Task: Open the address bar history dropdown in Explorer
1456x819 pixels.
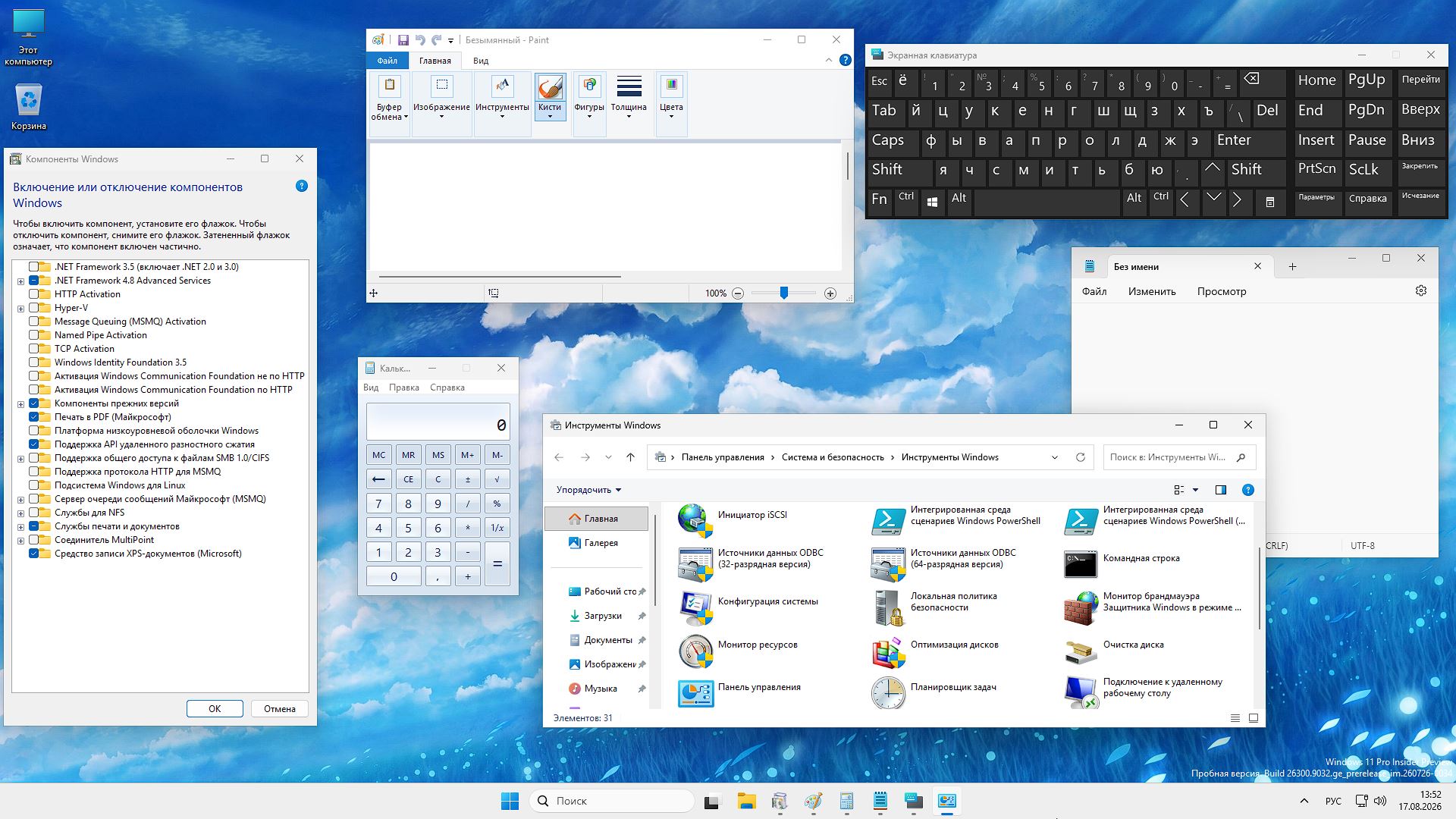Action: pos(1054,457)
